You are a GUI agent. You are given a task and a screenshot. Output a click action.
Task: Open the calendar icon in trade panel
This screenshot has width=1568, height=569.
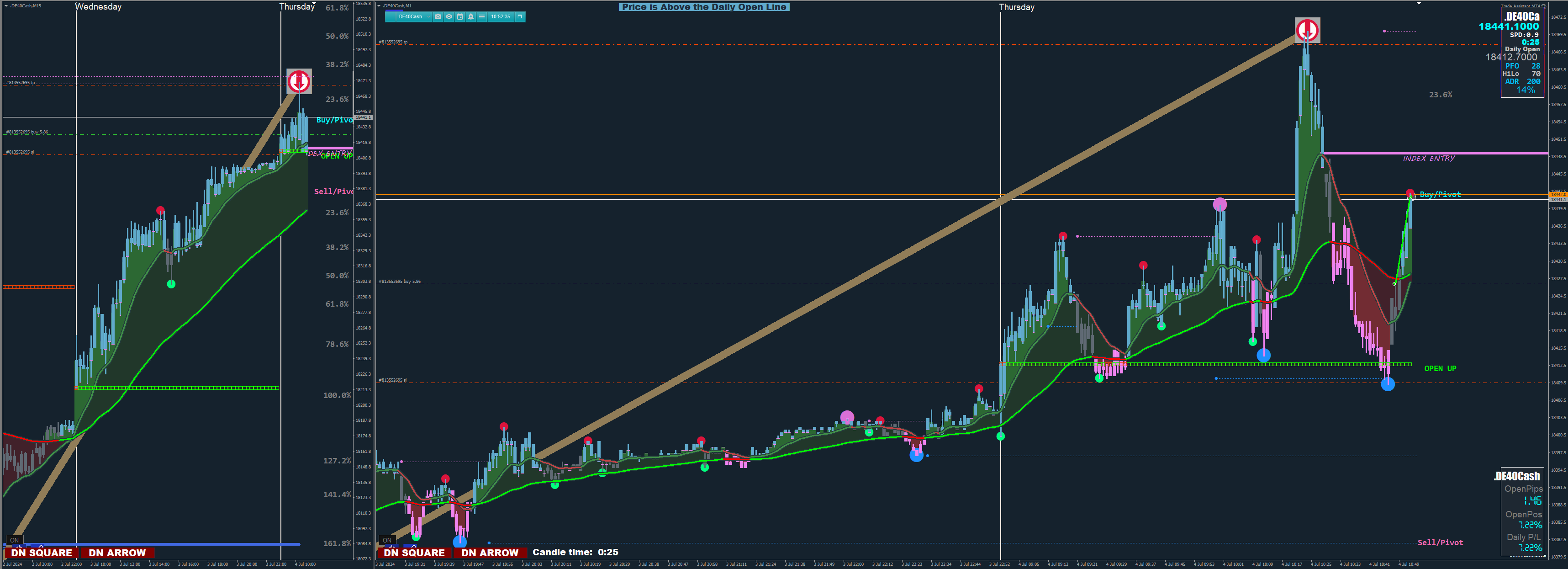click(x=460, y=16)
